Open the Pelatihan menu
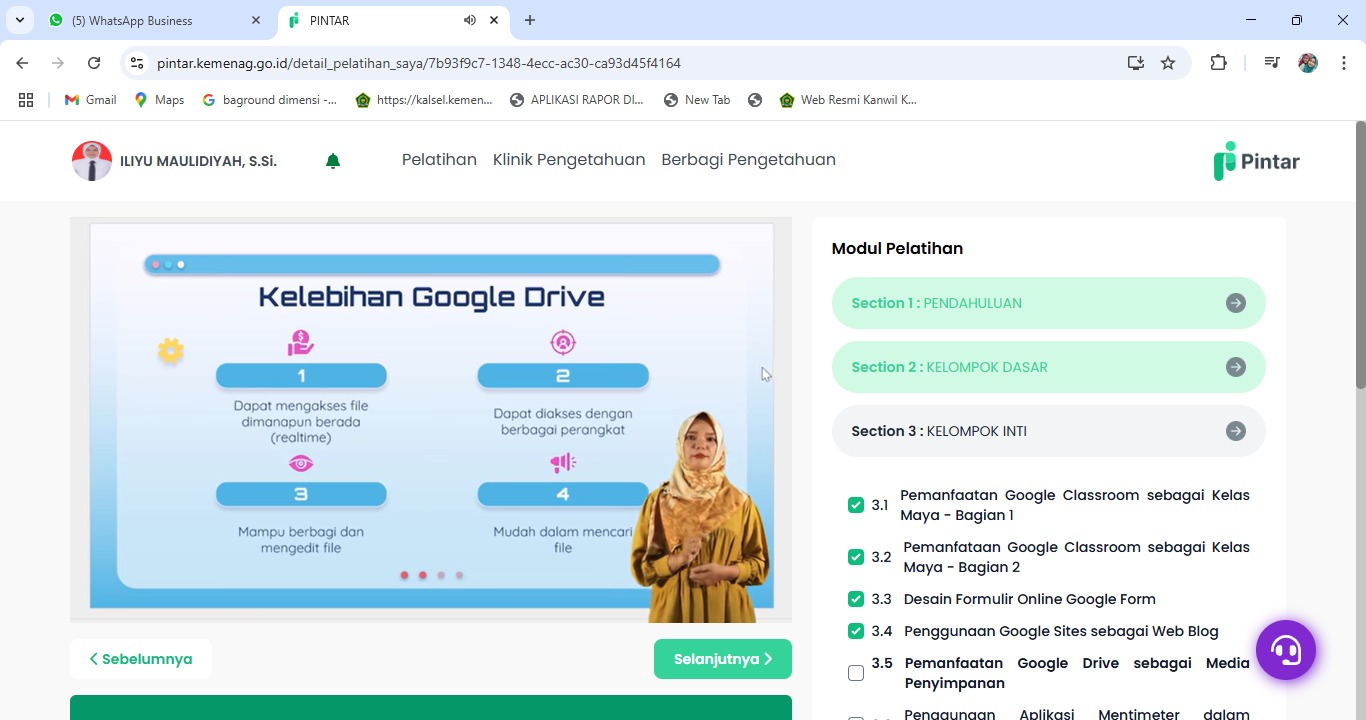 point(439,160)
